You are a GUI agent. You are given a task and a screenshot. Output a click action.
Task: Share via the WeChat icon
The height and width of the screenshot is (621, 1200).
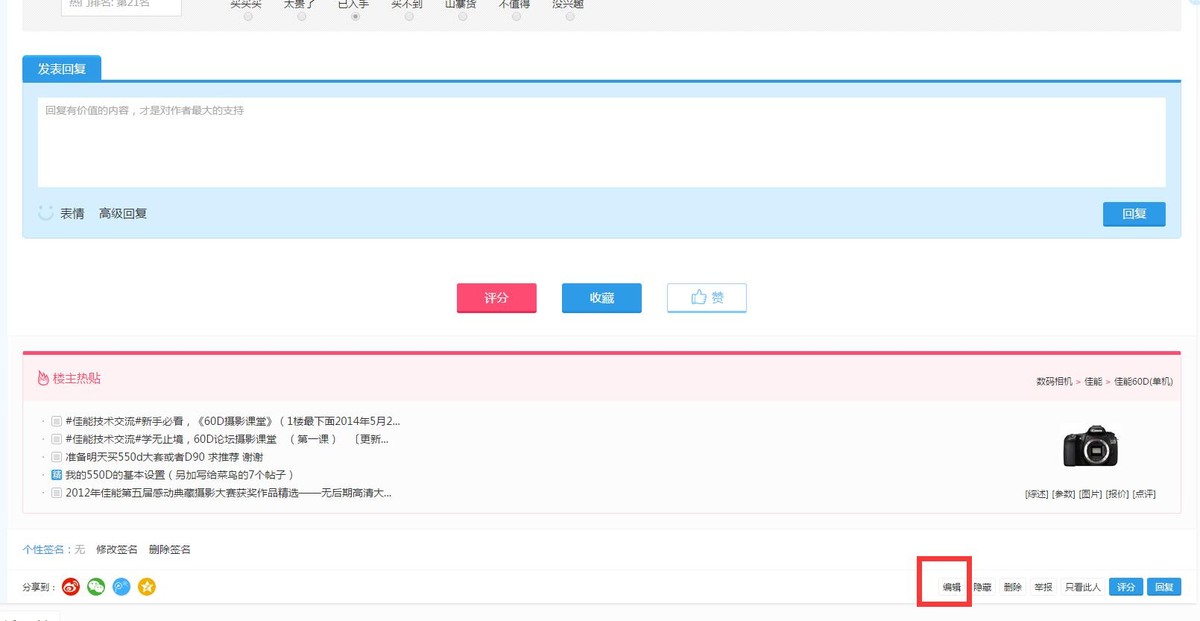[95, 587]
